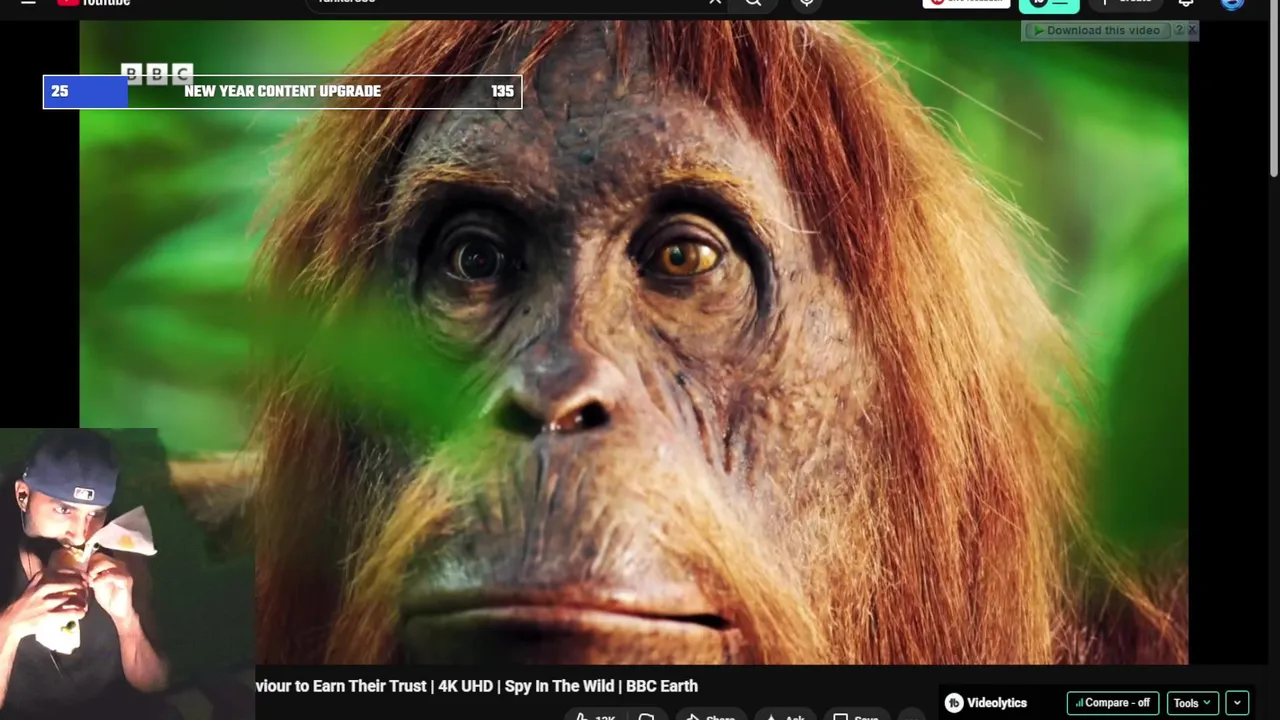The height and width of the screenshot is (720, 1280).
Task: Click the Videolytics TubeBuddy logo icon
Action: click(x=954, y=703)
